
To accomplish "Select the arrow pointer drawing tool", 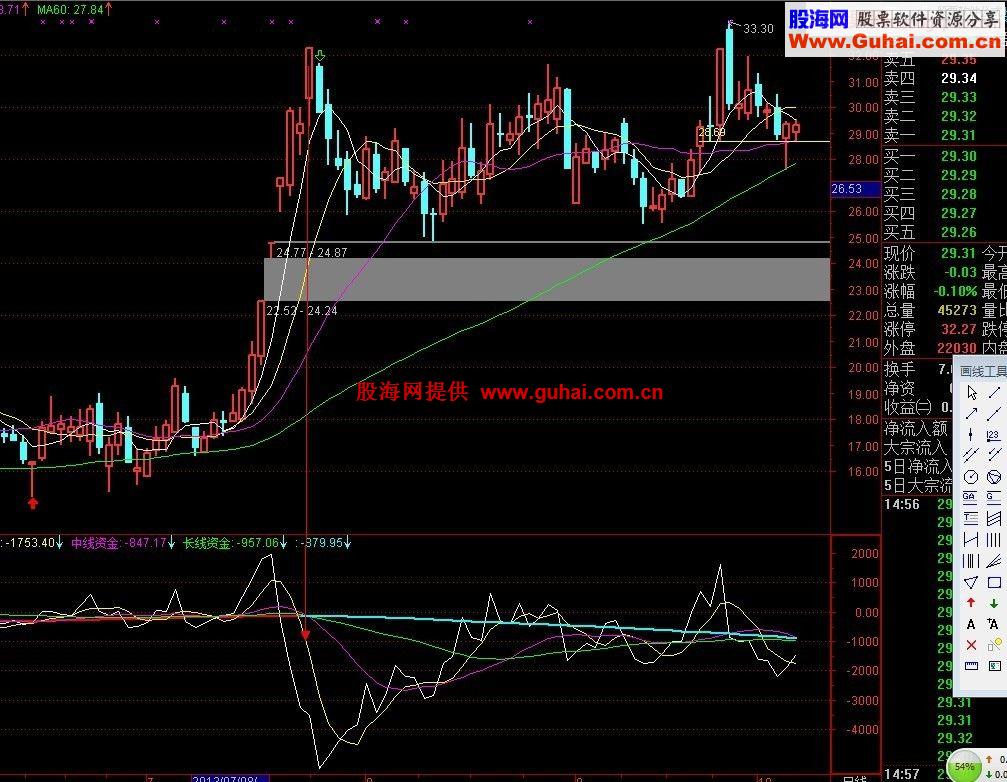I will click(x=971, y=392).
